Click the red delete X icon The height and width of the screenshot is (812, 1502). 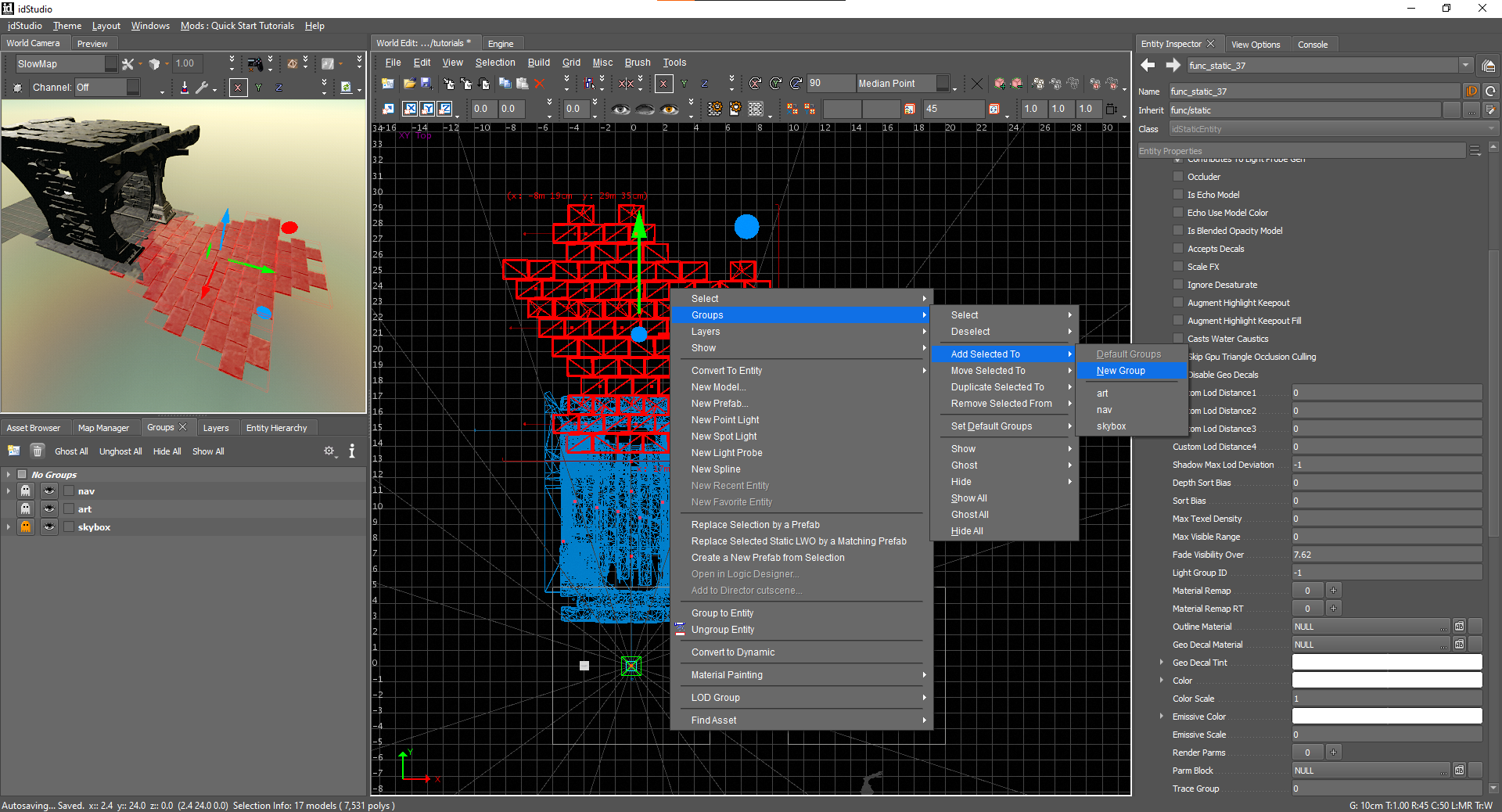[x=539, y=83]
